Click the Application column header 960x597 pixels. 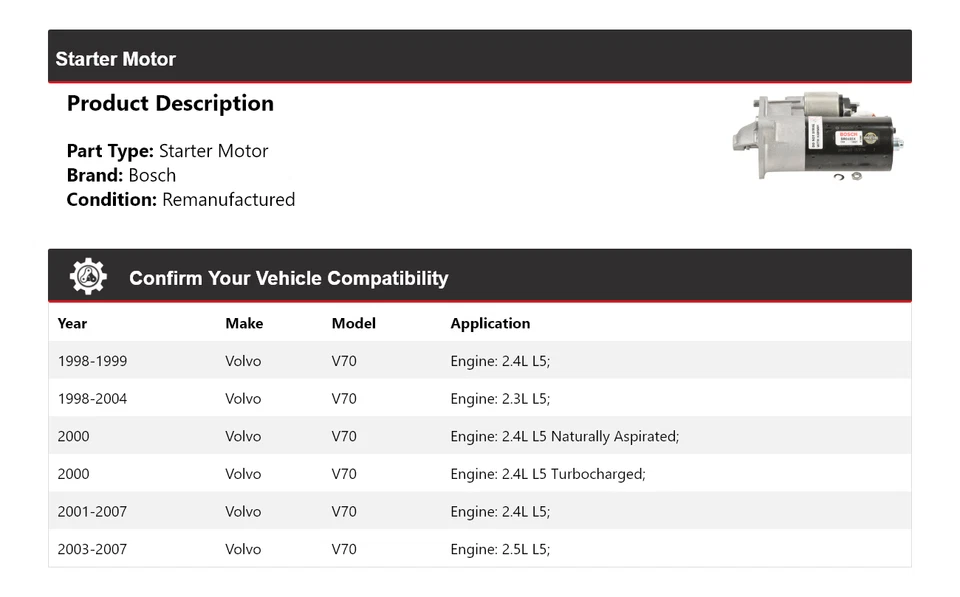click(x=490, y=323)
